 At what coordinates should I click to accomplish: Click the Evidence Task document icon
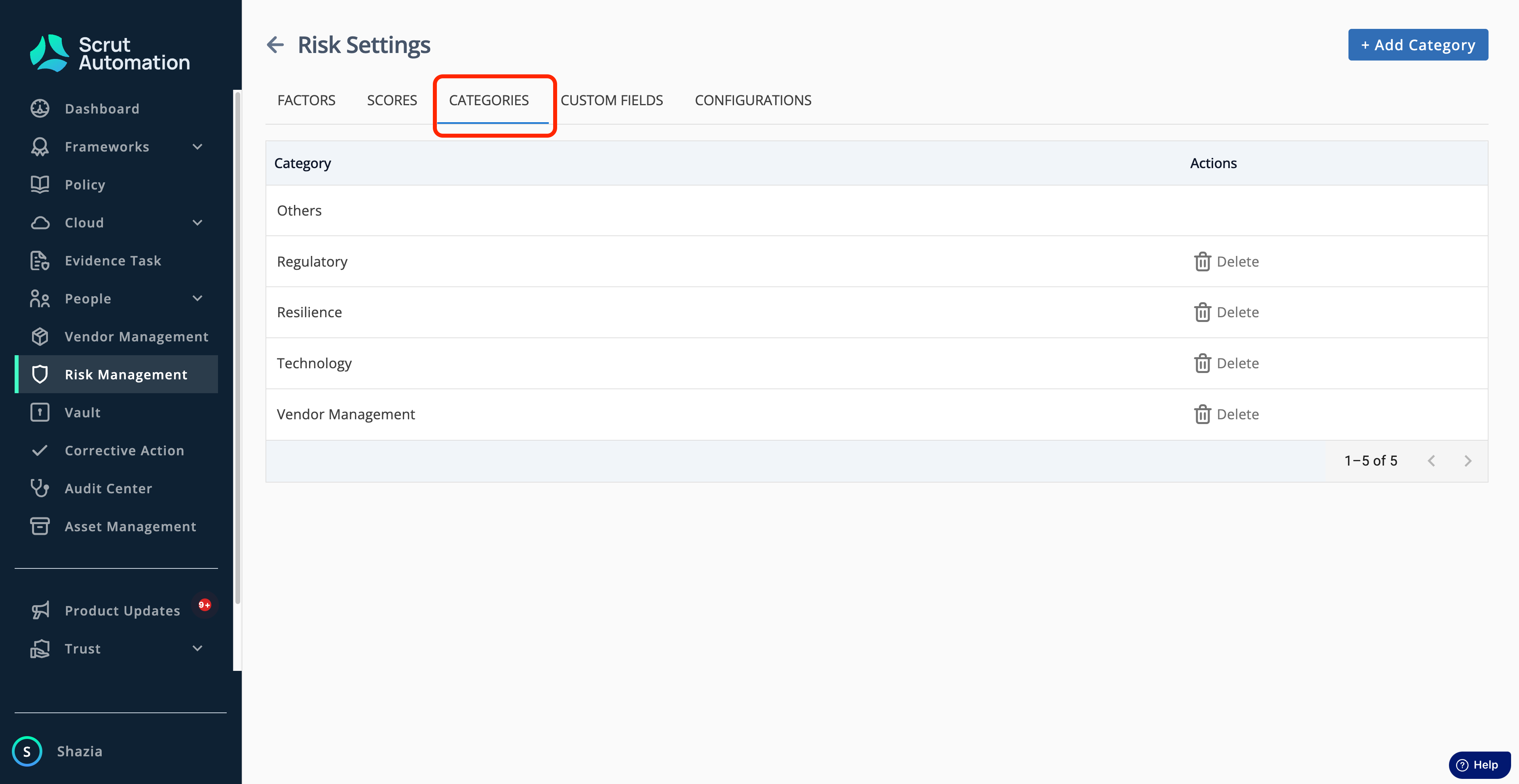(x=40, y=261)
